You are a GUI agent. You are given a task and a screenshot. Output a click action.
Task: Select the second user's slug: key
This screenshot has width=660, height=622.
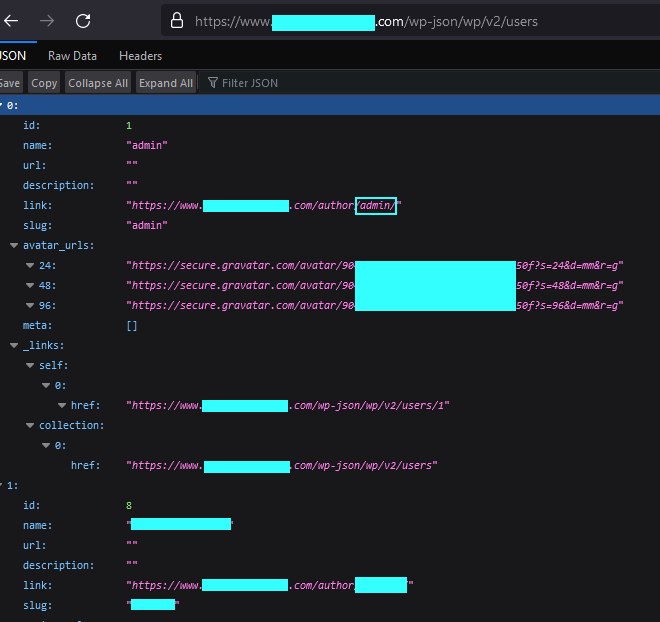point(37,605)
